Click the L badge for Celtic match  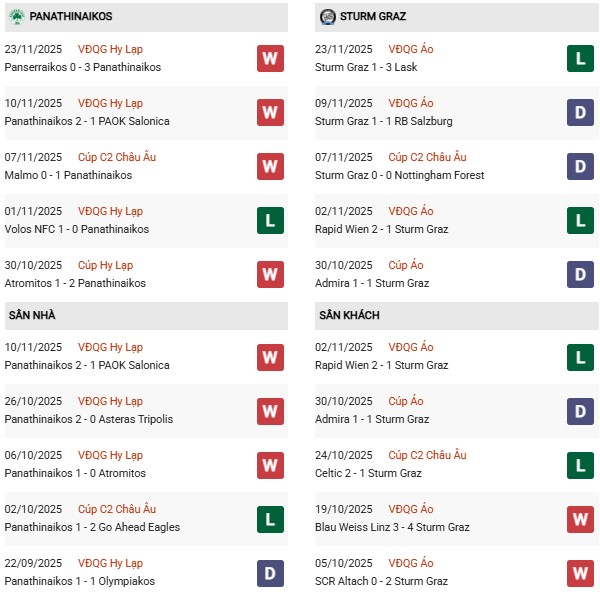point(580,464)
